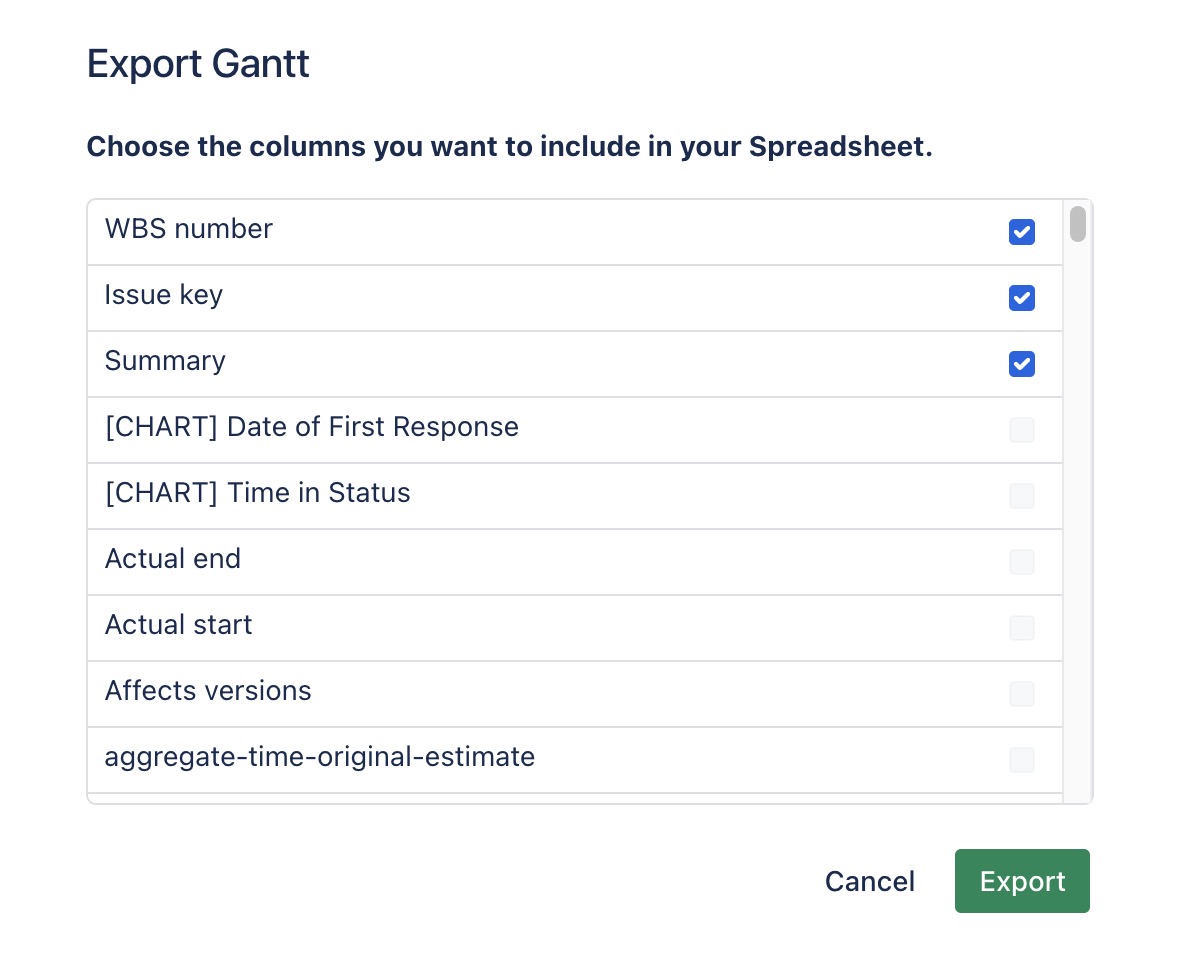
Task: Click the 'Affects versions' row label
Action: [208, 691]
